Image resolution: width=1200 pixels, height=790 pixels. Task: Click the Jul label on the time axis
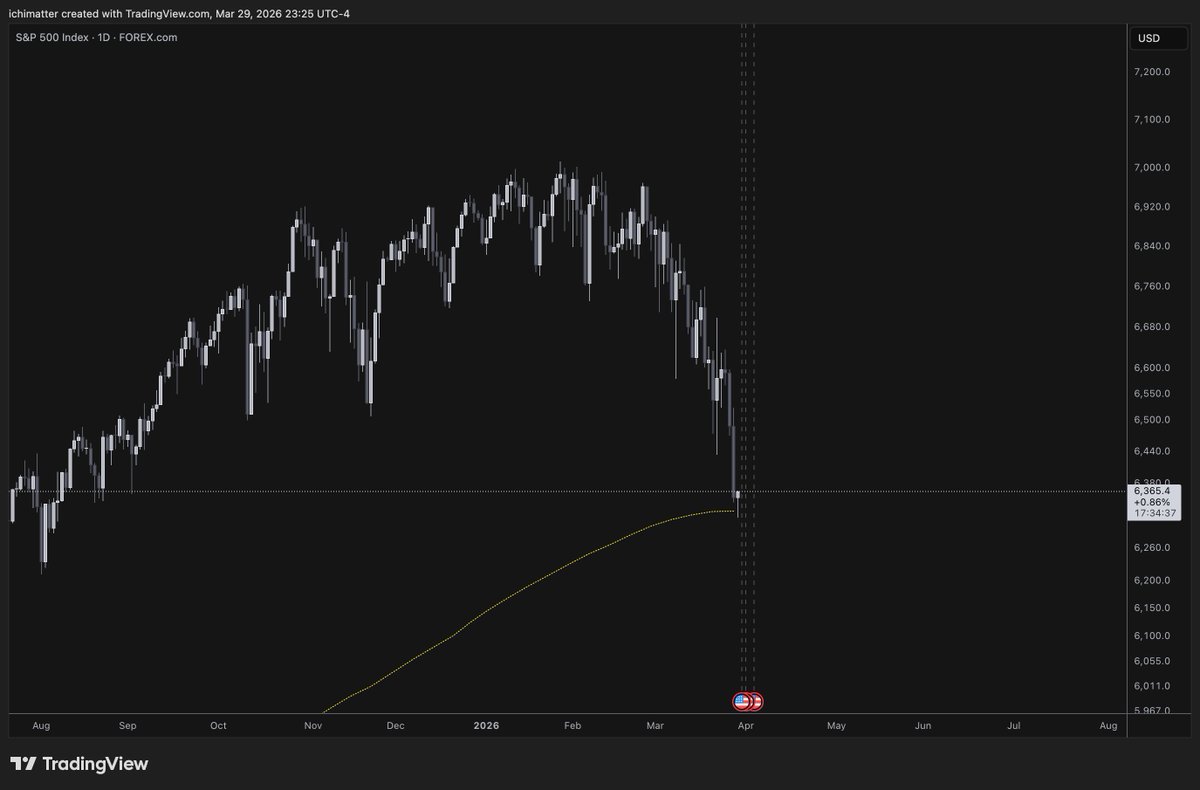click(x=1014, y=725)
